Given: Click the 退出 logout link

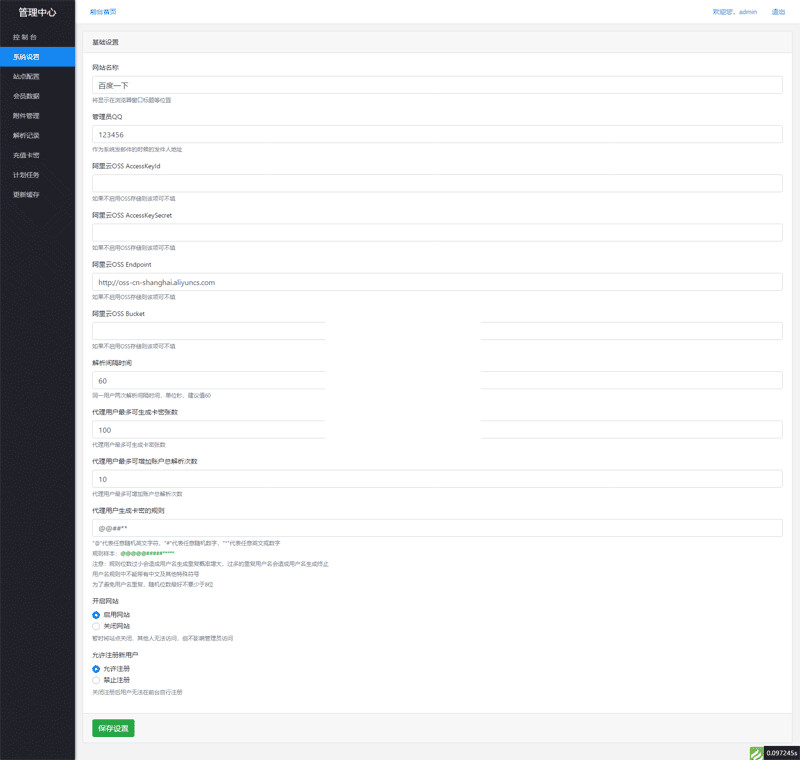Looking at the screenshot, I should [x=778, y=12].
